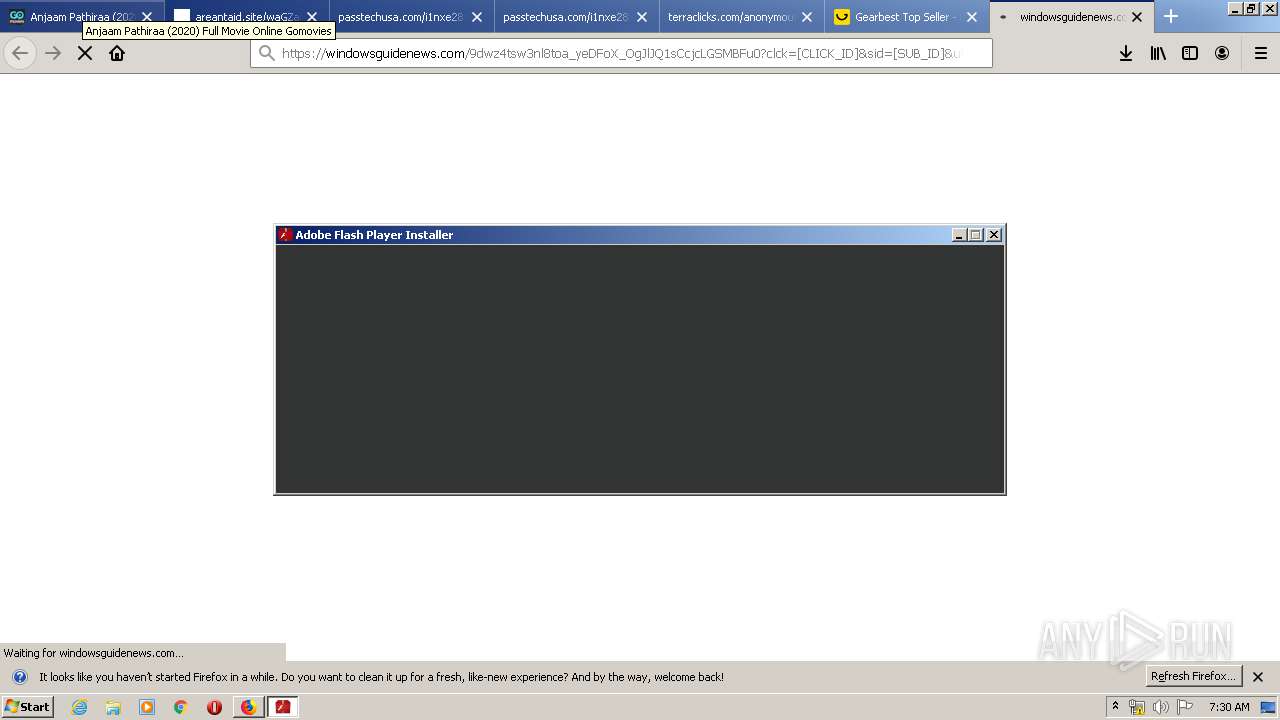Launch Opera from the taskbar
Image resolution: width=1280 pixels, height=720 pixels.
tap(214, 707)
